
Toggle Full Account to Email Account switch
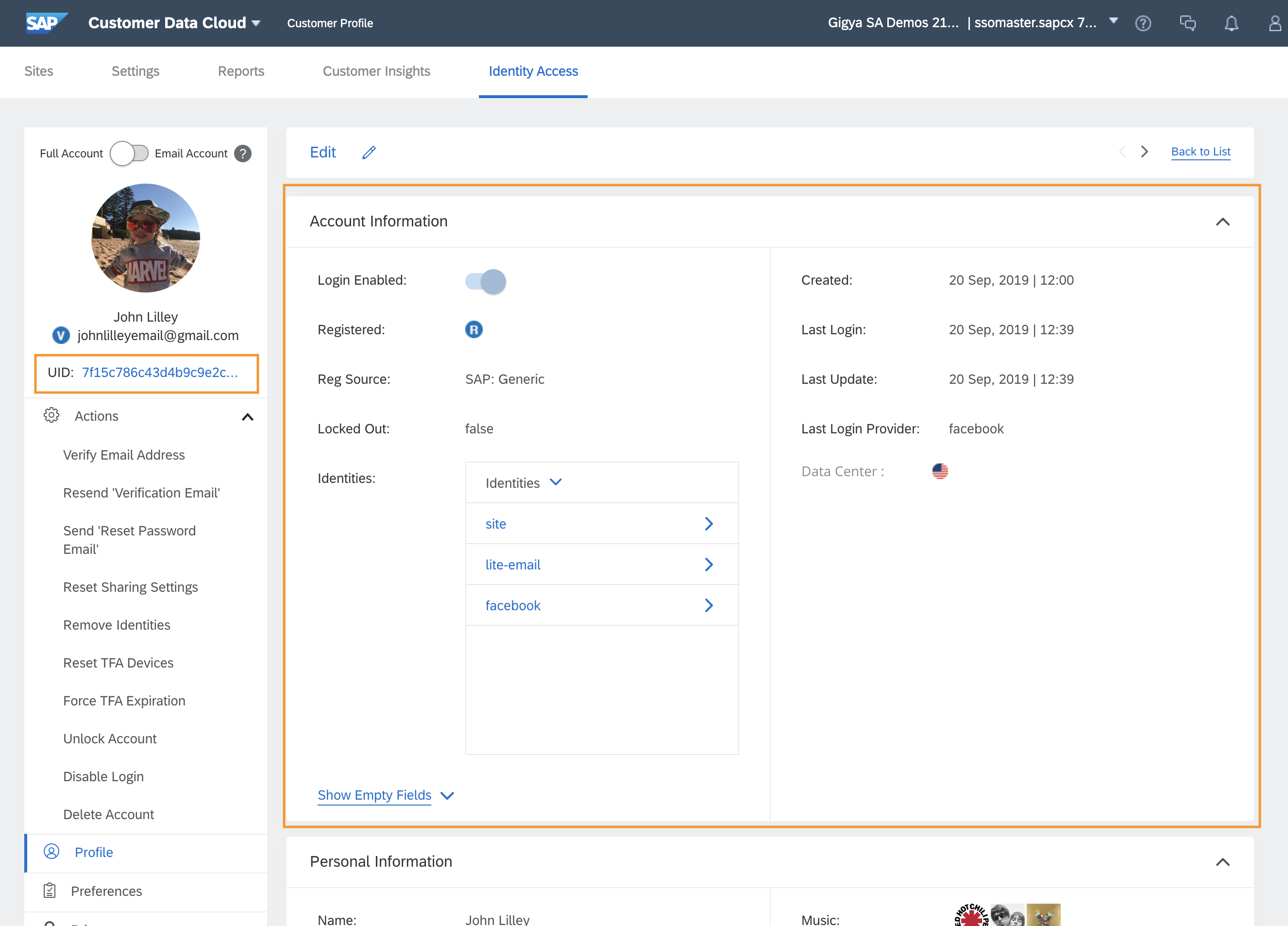coord(129,154)
